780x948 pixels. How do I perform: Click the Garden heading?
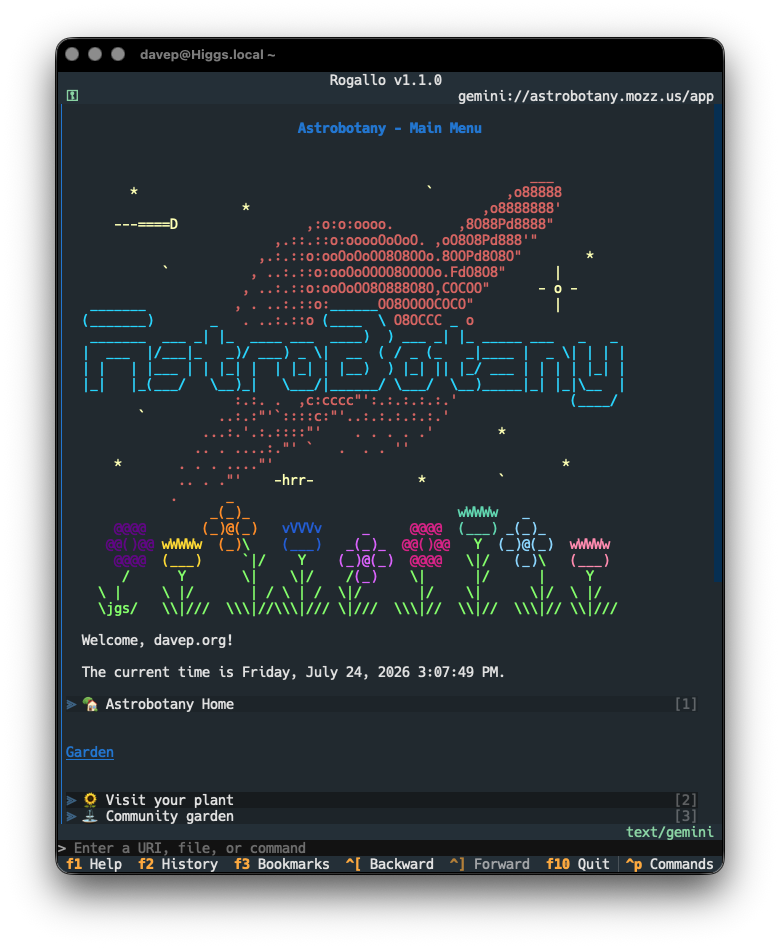tap(89, 752)
